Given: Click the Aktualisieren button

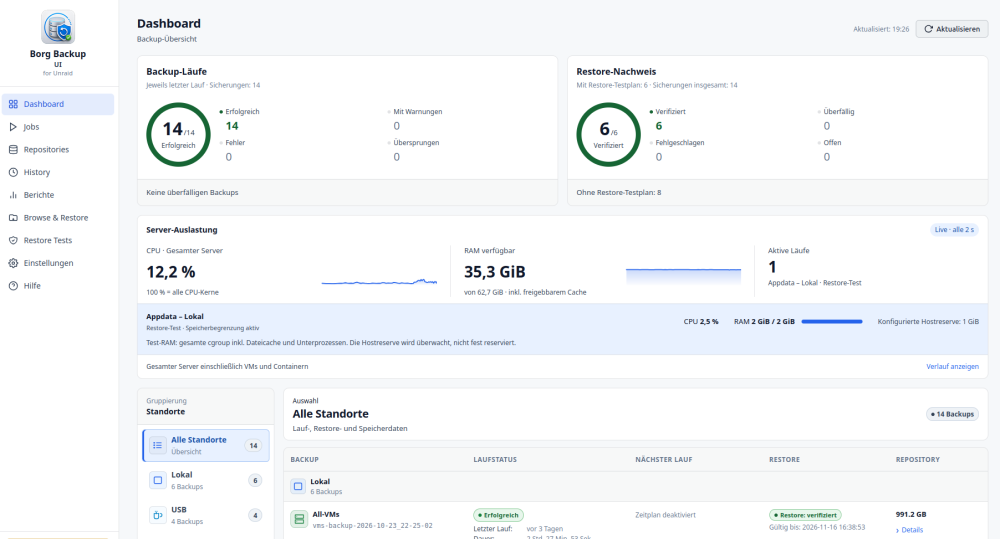Looking at the screenshot, I should 952,29.
